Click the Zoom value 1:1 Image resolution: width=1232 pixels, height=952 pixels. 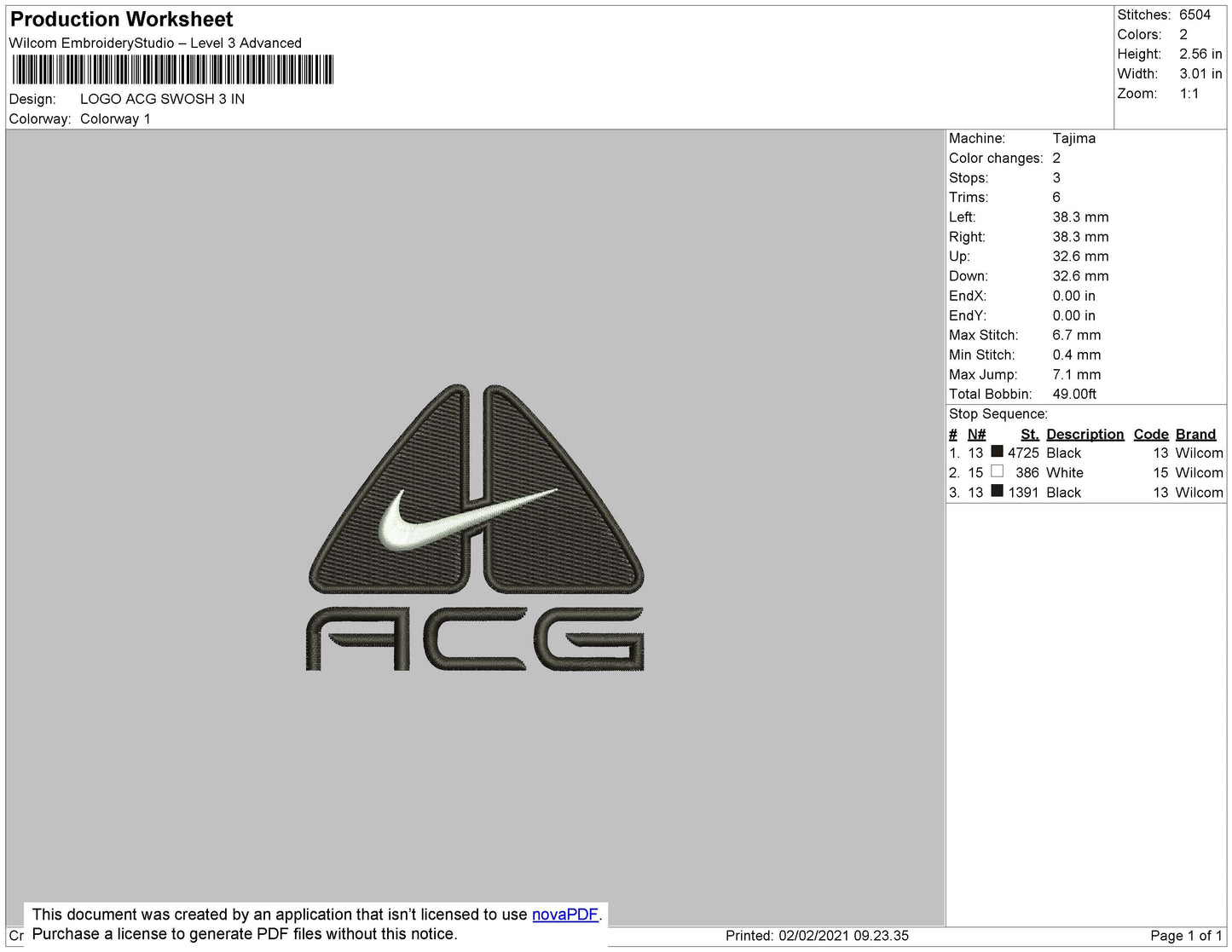point(1189,94)
